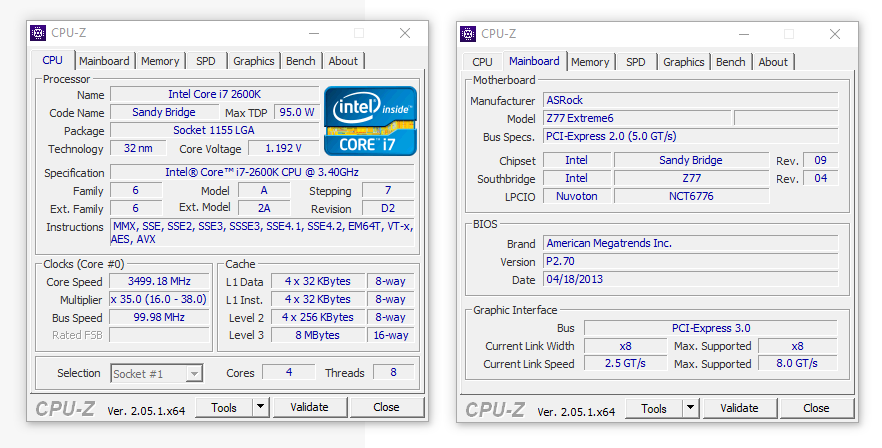Click Tools button in right window
882x448 pixels.
[654, 409]
